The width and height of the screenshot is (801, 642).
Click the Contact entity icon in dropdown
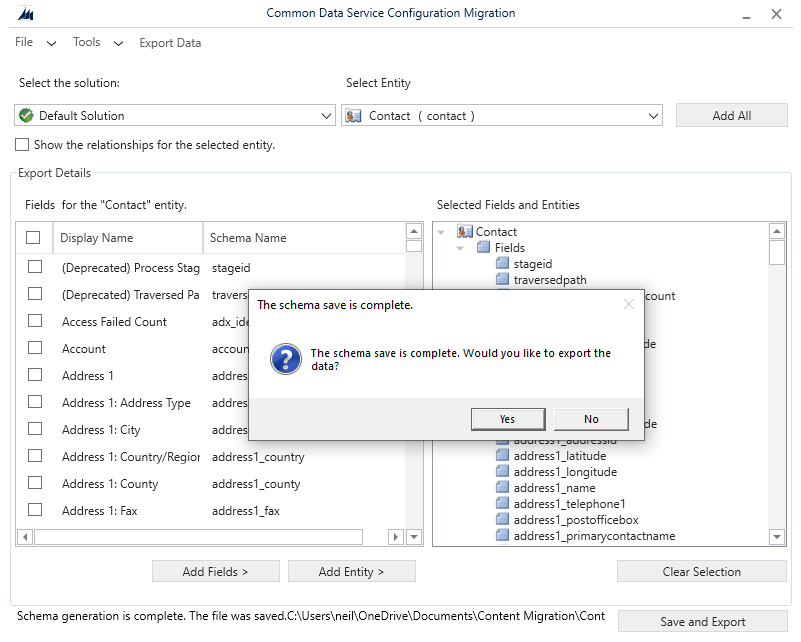(353, 116)
